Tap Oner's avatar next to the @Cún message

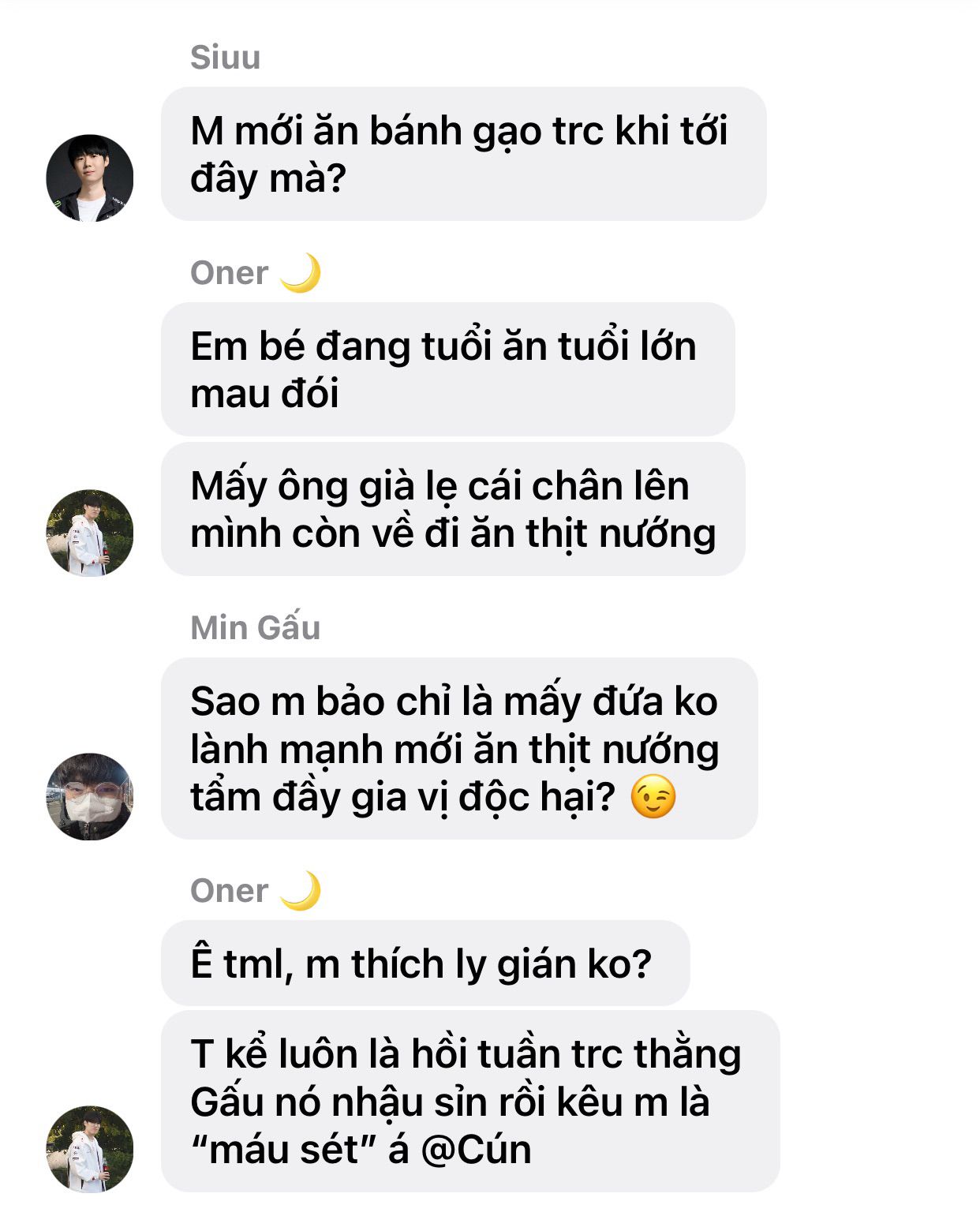89,1149
